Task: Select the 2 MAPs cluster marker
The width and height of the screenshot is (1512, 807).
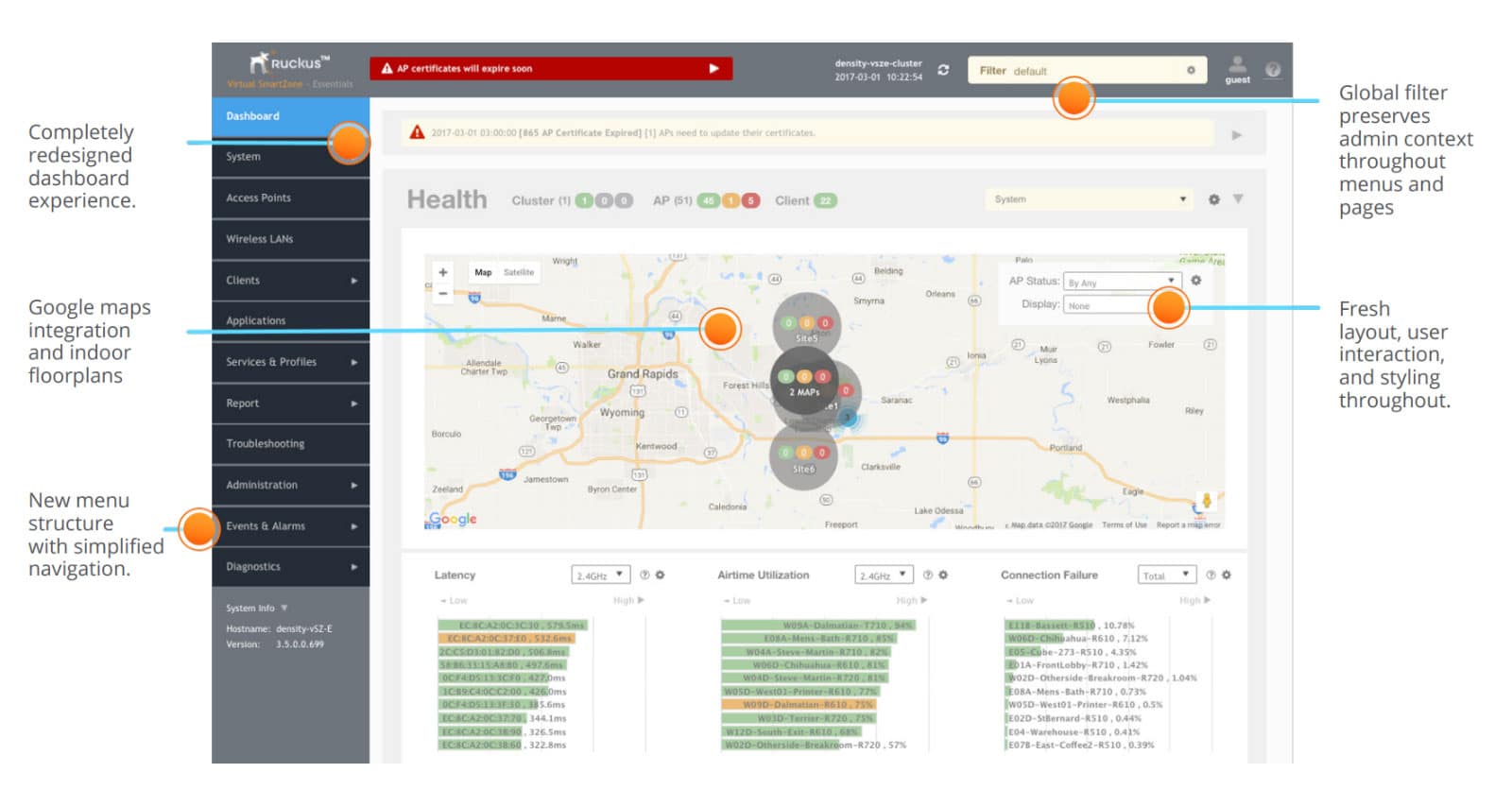Action: click(804, 381)
